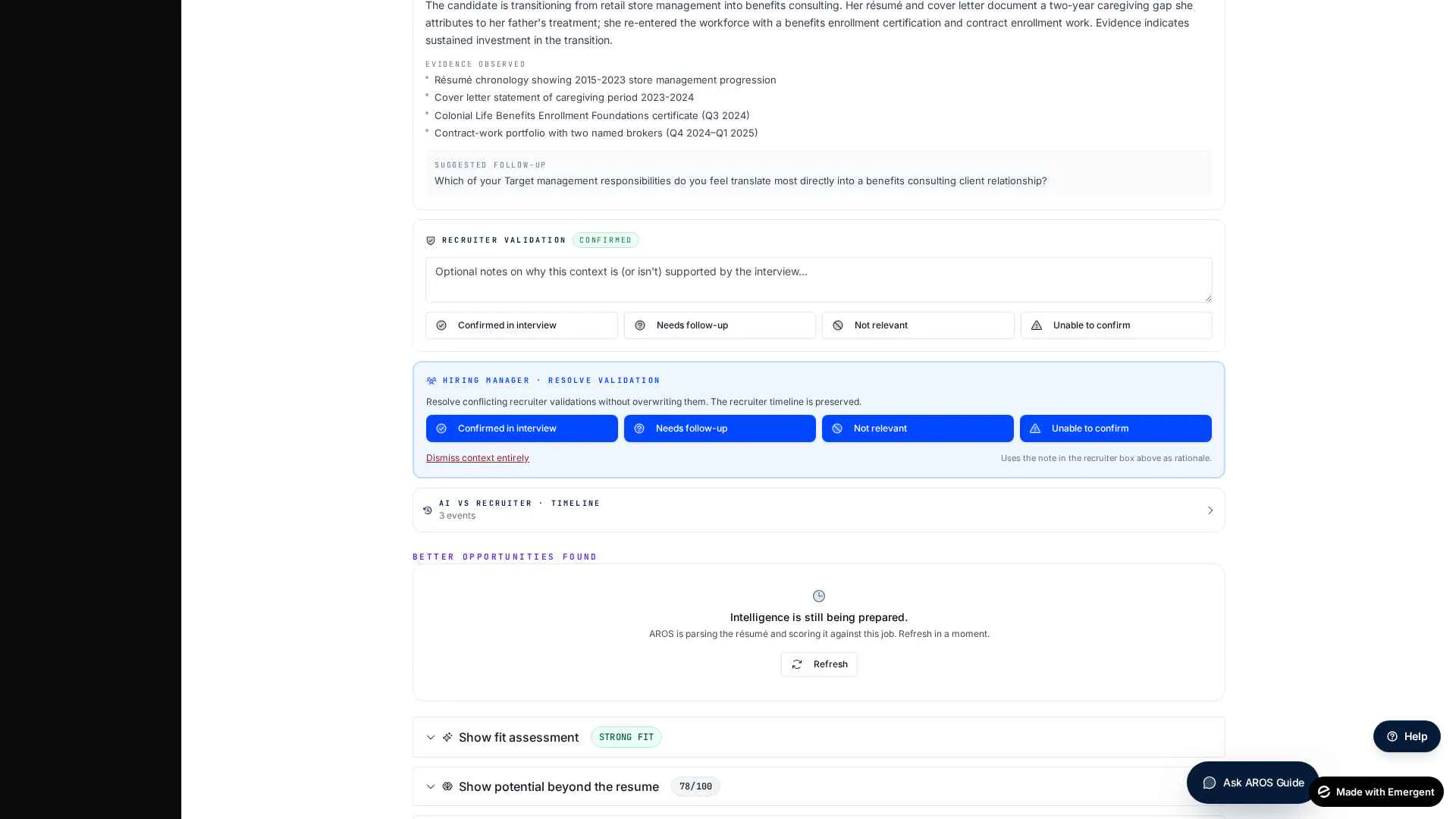Screen dimensions: 1456x819
Task: Click the timeline history clock icon
Action: pyautogui.click(x=428, y=510)
